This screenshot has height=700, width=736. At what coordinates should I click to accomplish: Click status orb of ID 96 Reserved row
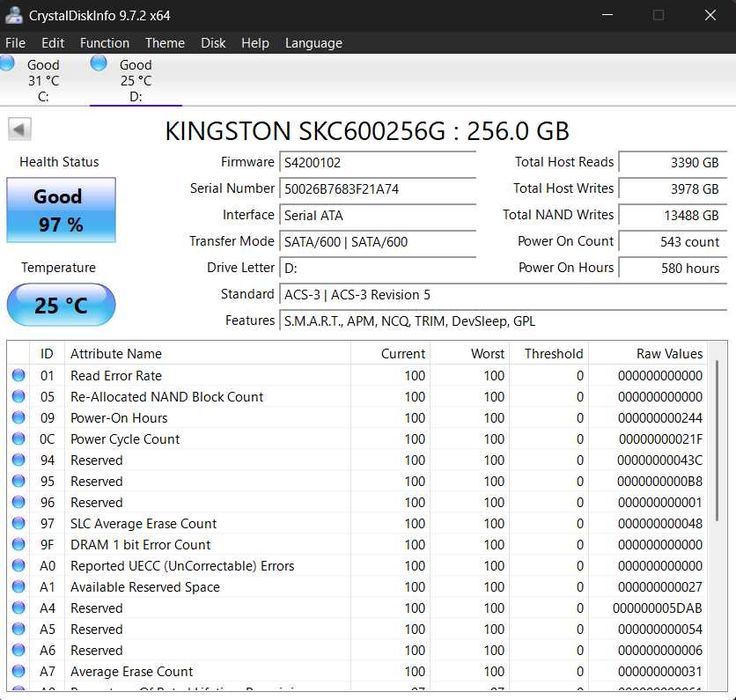[x=18, y=502]
